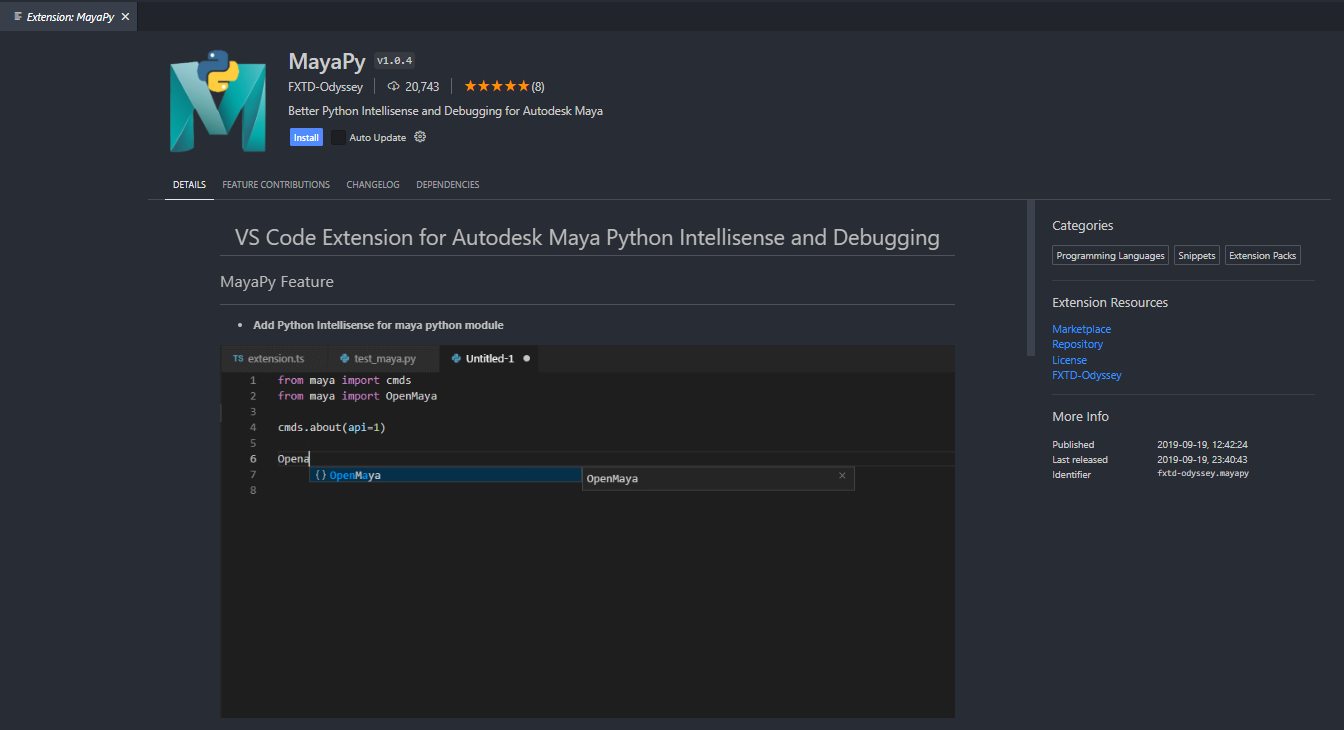Click the readme vertical scrollbar
This screenshot has height=730, width=1344.
(1031, 278)
